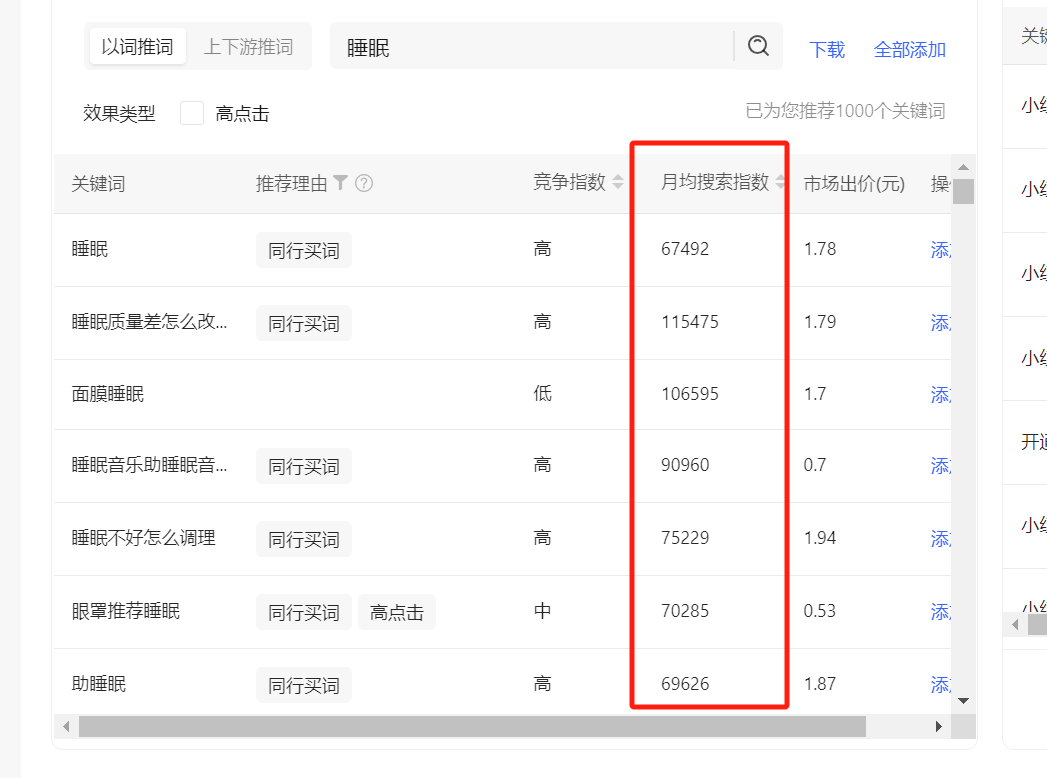This screenshot has width=1047, height=778.
Task: Click the search magnifier icon
Action: [758, 46]
